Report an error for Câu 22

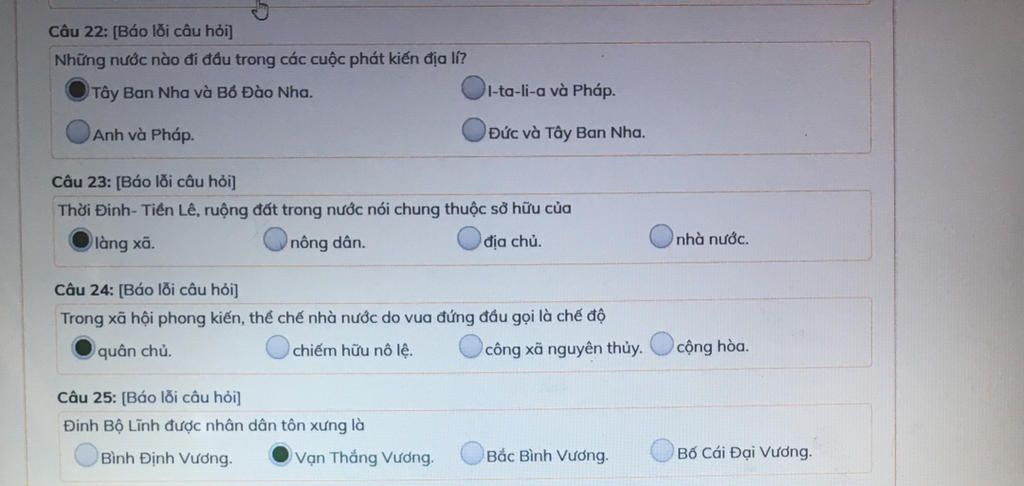(x=172, y=31)
